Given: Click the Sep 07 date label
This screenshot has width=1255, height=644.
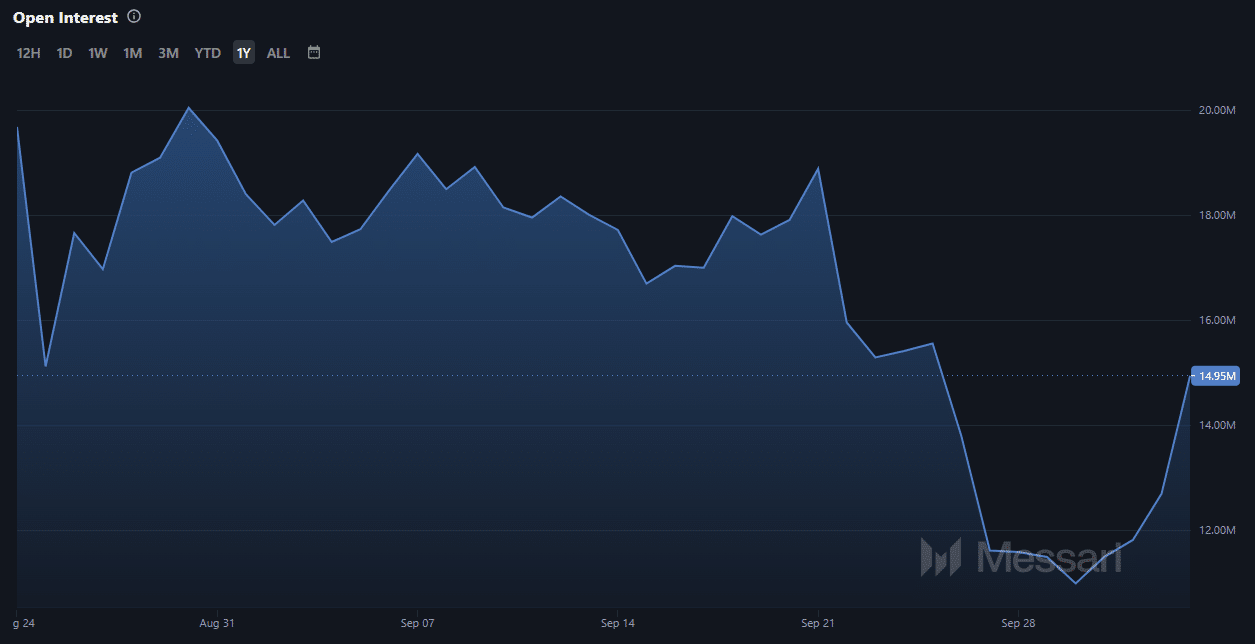Looking at the screenshot, I should coord(417,623).
